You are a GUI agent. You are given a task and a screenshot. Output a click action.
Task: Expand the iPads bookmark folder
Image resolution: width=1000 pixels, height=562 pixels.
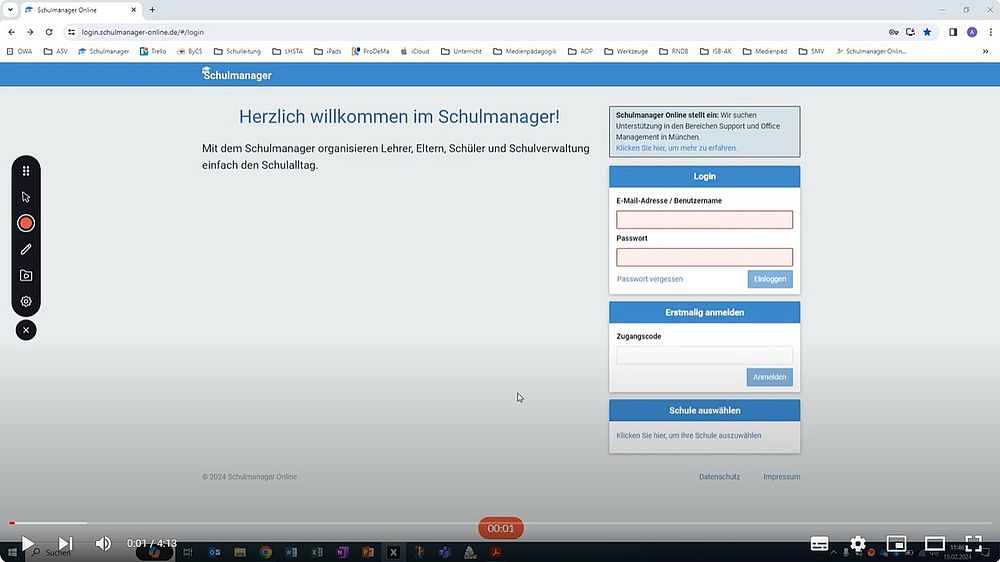coord(328,51)
